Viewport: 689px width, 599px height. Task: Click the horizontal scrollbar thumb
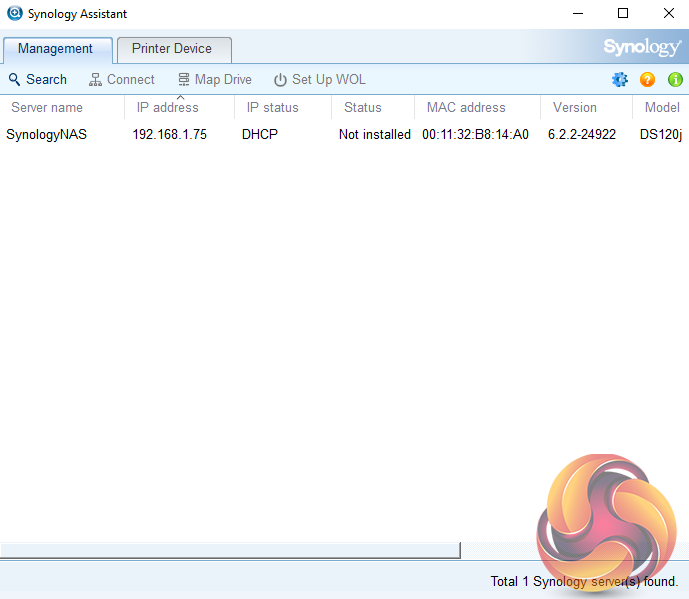[x=230, y=550]
